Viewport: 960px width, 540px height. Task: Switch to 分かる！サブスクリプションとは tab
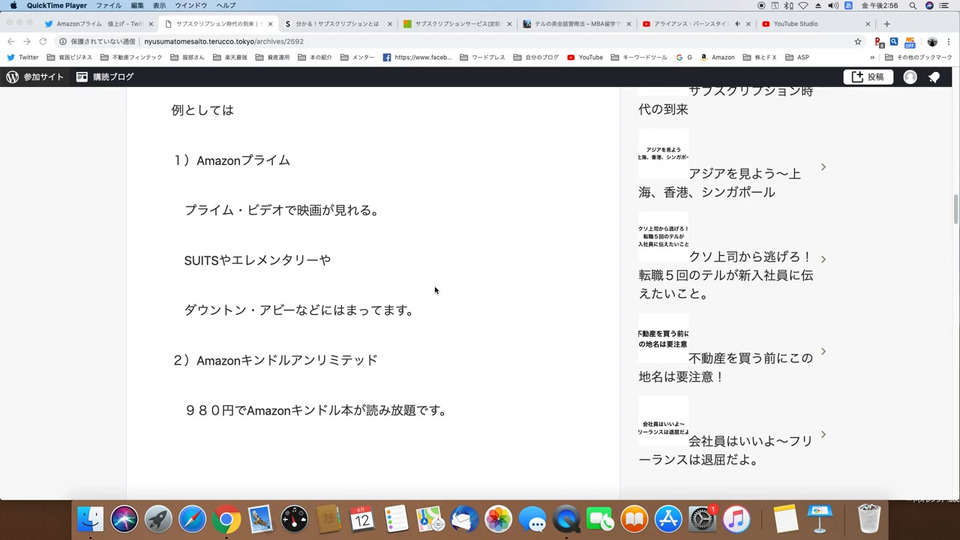pos(337,24)
